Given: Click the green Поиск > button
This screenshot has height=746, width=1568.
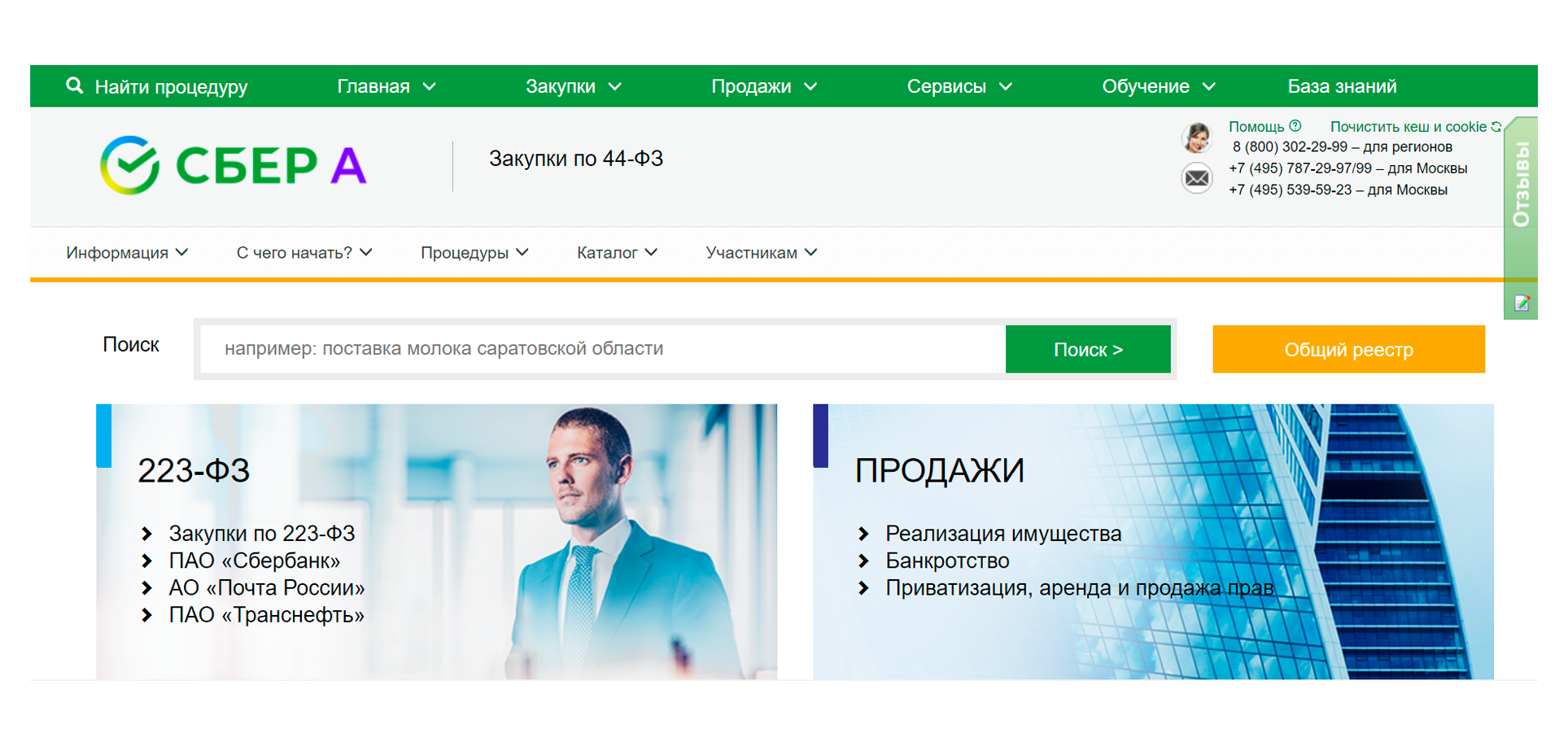Looking at the screenshot, I should [1088, 349].
